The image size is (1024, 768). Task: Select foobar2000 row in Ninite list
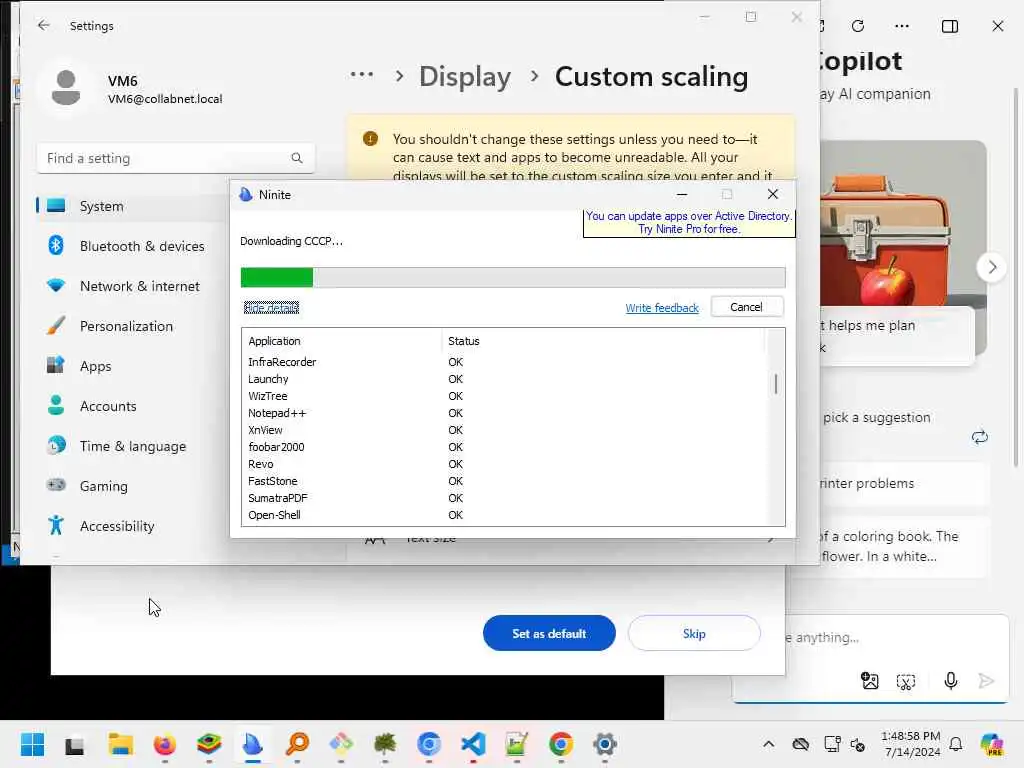coord(503,447)
